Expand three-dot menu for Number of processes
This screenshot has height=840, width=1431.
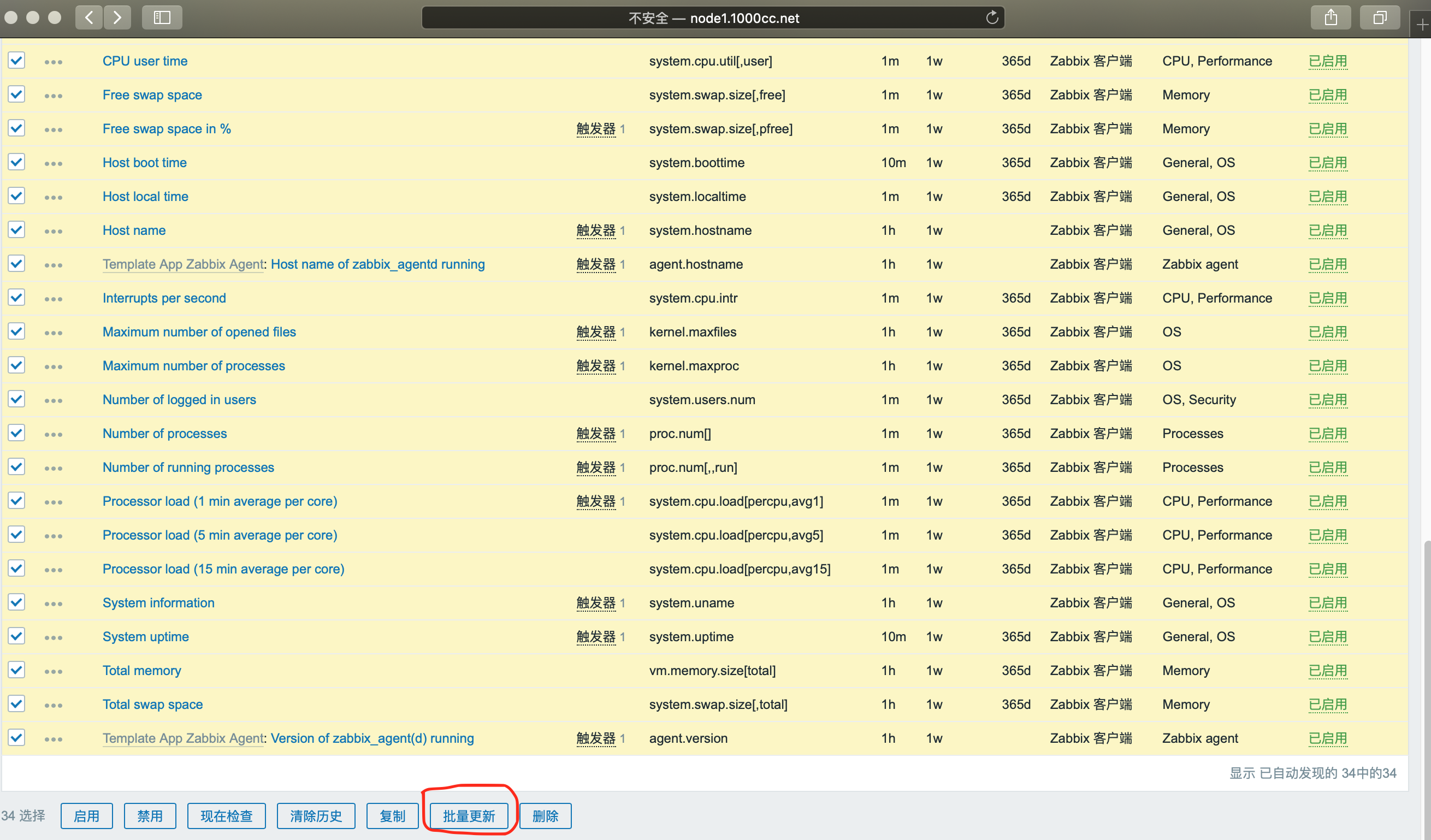[x=54, y=435]
